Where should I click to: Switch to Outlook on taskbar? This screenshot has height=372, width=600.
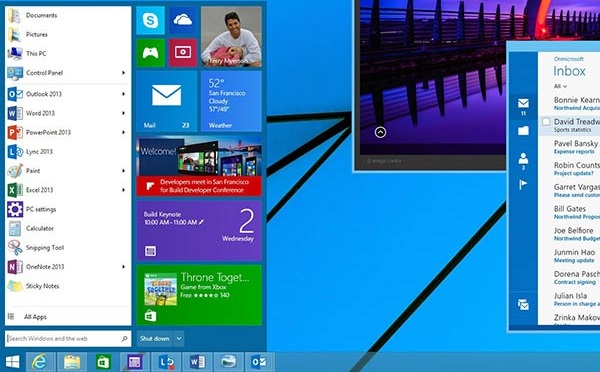259,362
